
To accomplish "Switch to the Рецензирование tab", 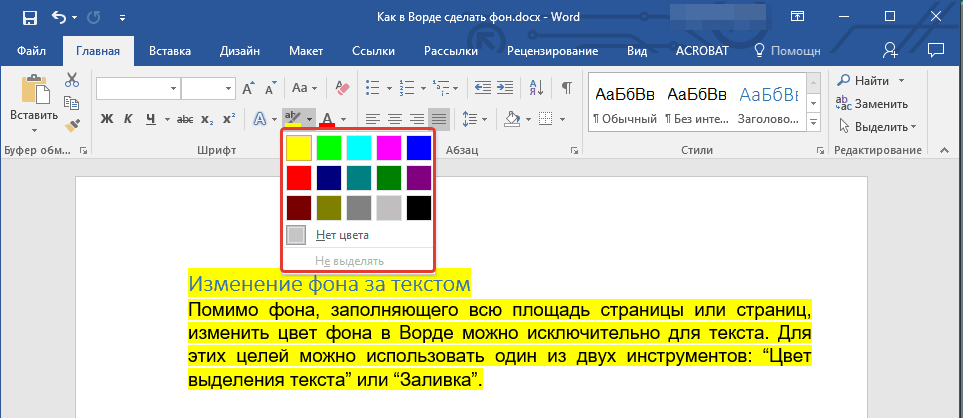I will tap(552, 51).
